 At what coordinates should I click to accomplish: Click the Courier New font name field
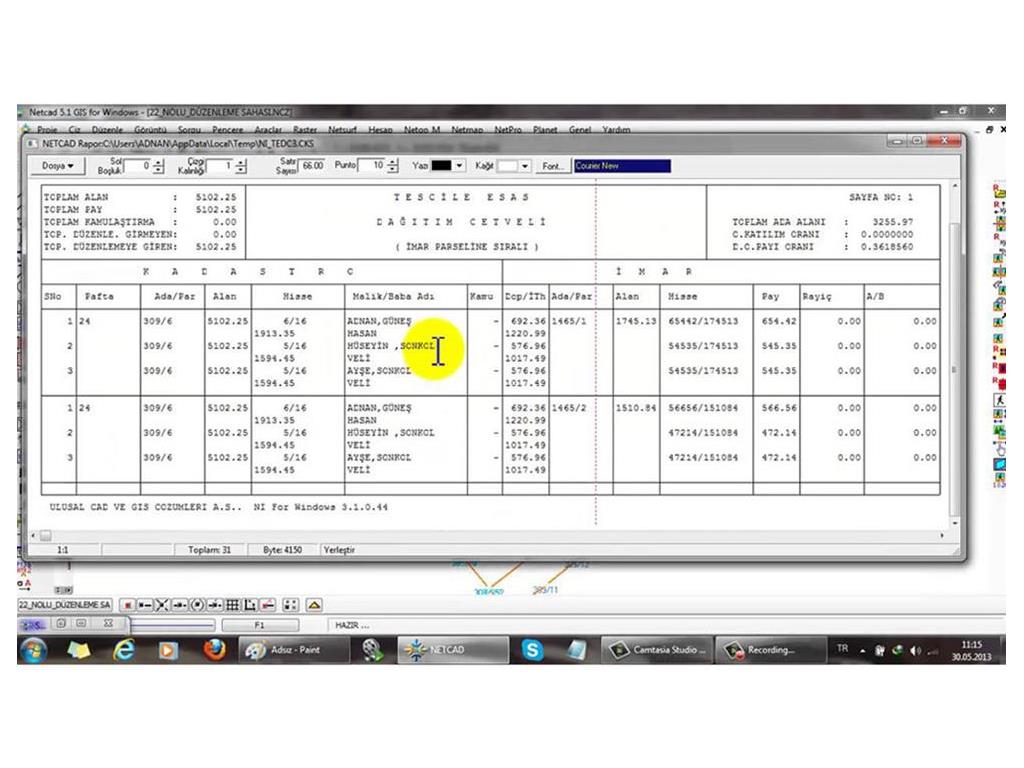click(x=621, y=166)
